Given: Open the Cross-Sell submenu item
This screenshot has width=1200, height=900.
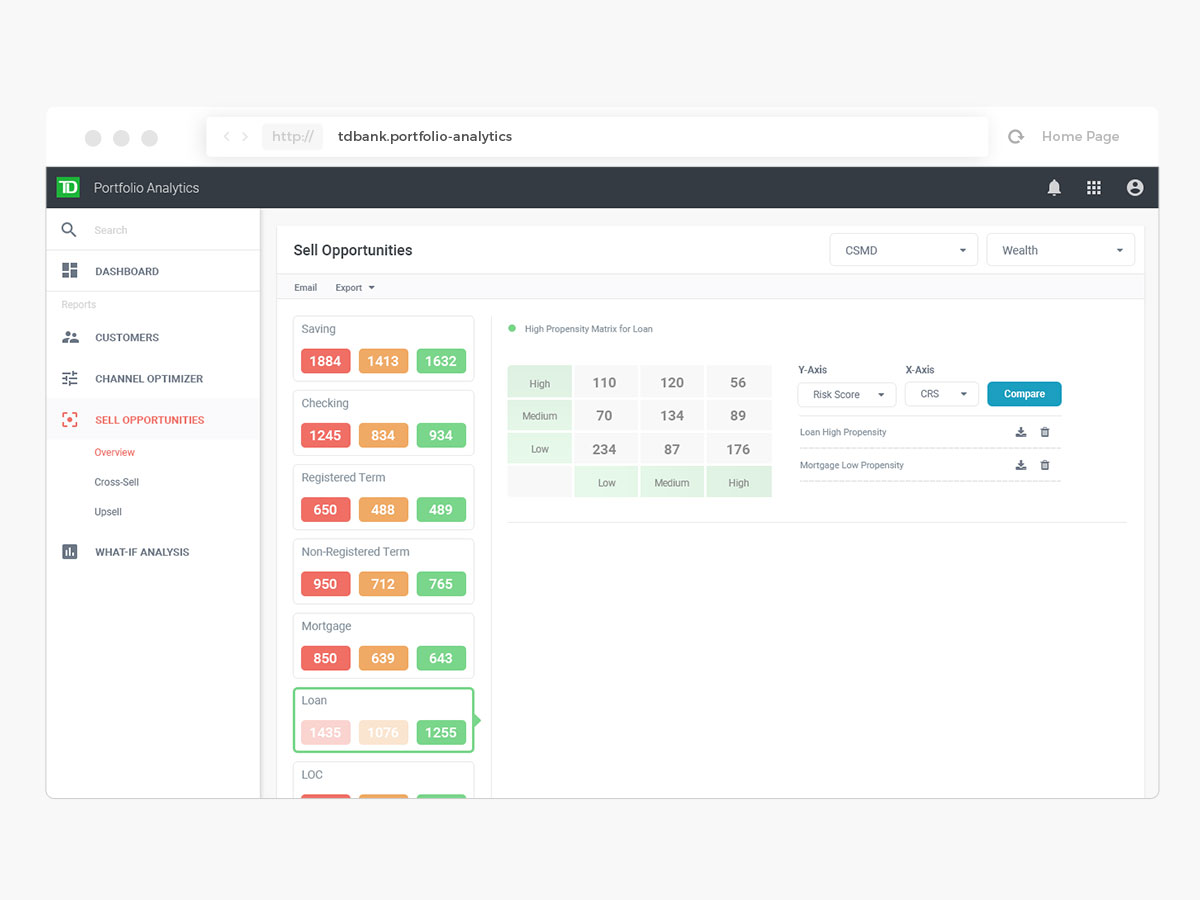Looking at the screenshot, I should tap(117, 482).
